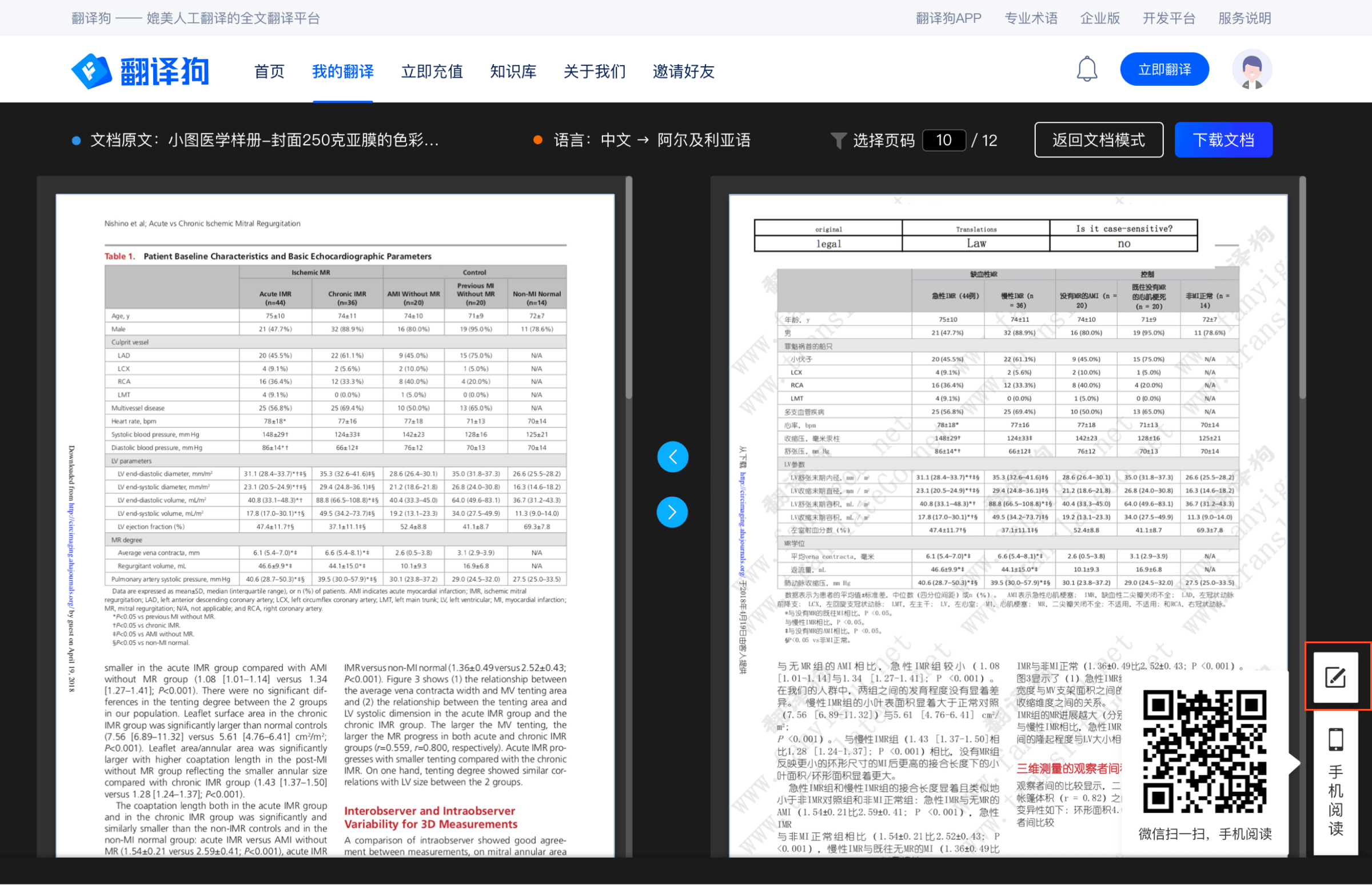
Task: Open 立即充值 menu item
Action: [x=432, y=71]
